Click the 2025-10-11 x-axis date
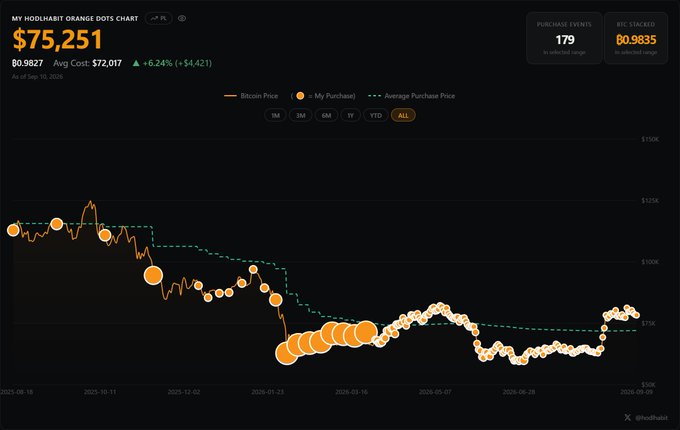Screen dimensions: 680x430 point(100,392)
